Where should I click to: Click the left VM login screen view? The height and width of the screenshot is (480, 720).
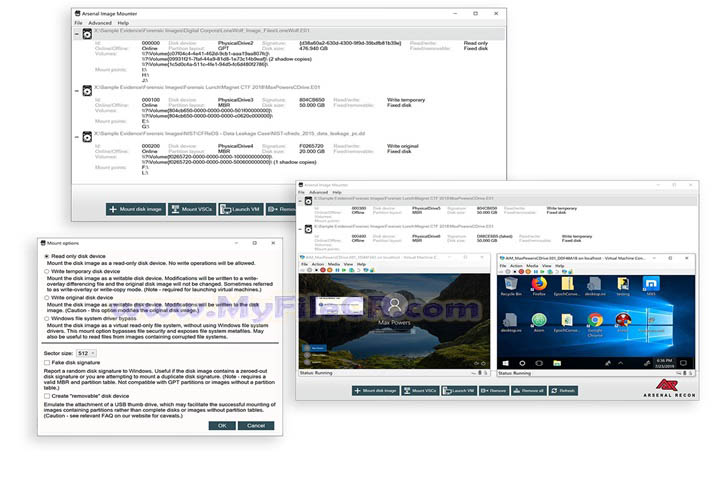point(394,321)
